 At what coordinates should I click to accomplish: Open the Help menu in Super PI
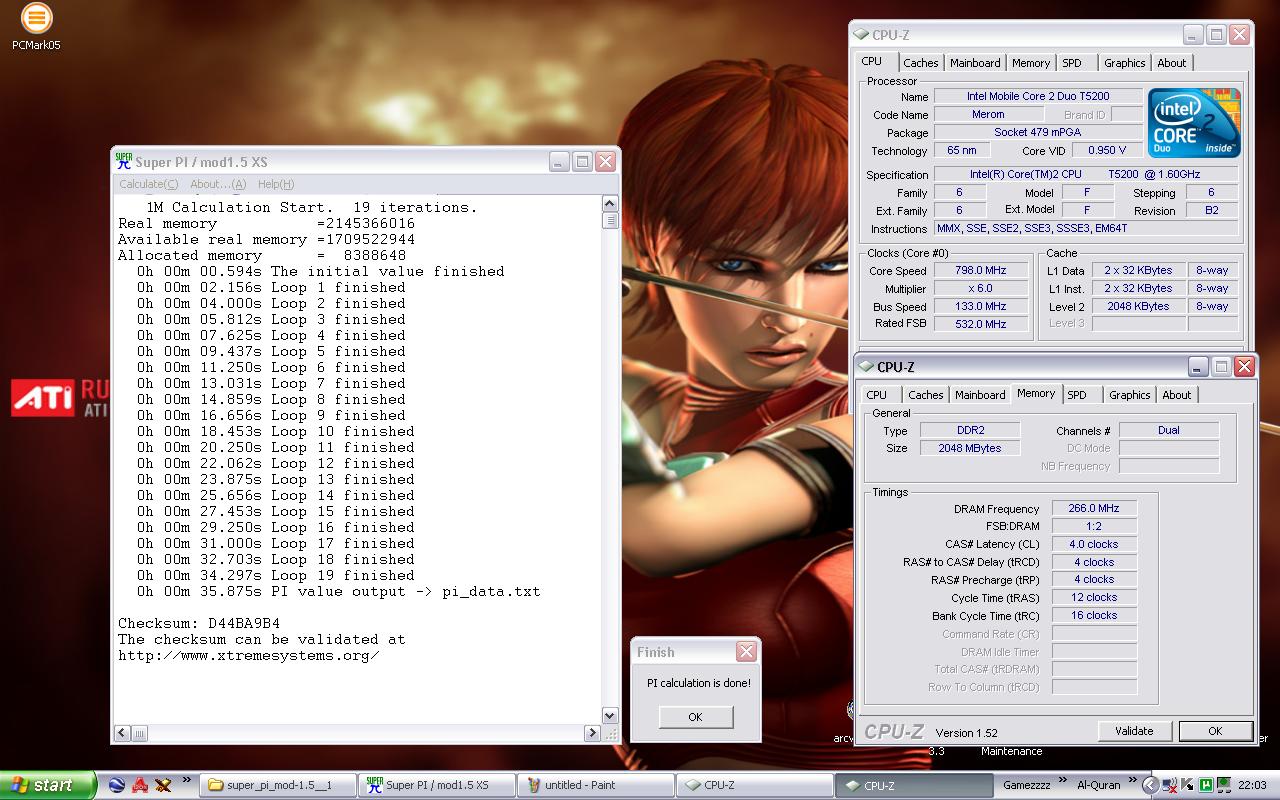[276, 184]
